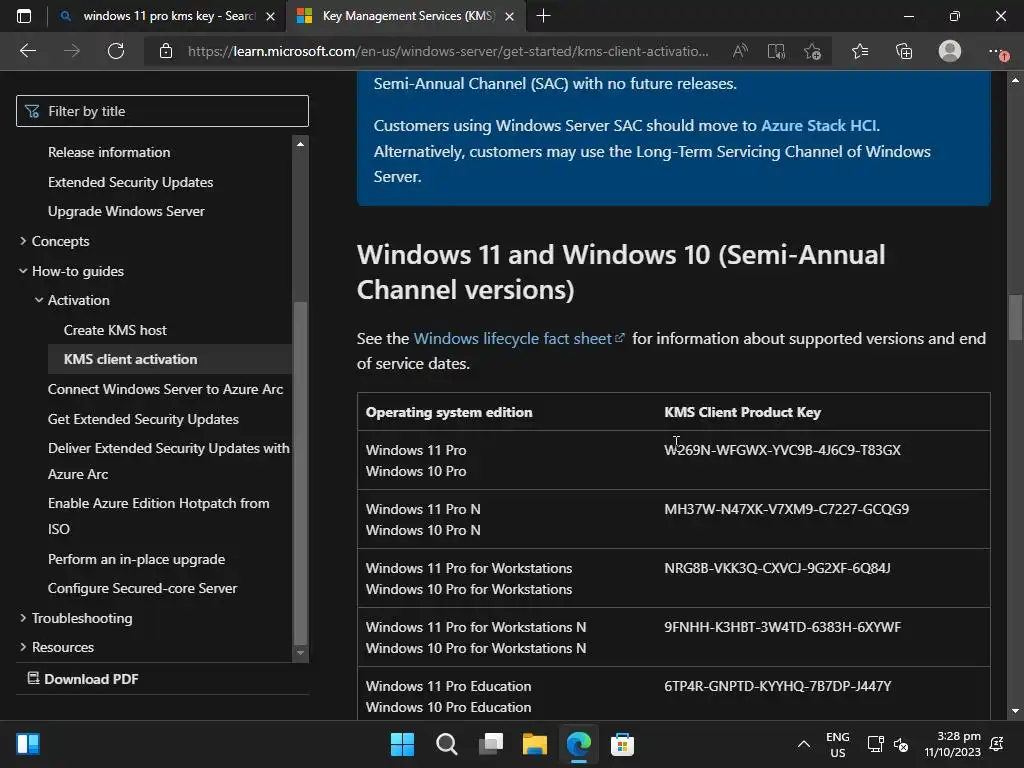Show hidden system tray icons chevron
Viewport: 1024px width, 768px height.
(804, 744)
